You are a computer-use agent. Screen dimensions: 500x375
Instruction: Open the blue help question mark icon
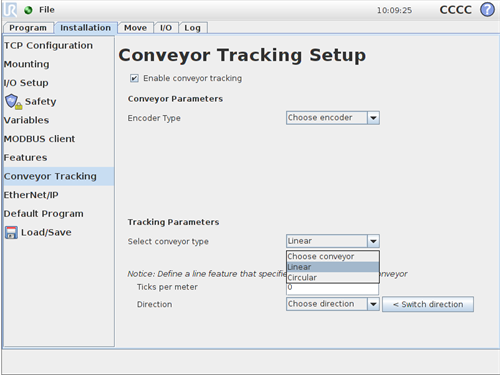point(487,10)
